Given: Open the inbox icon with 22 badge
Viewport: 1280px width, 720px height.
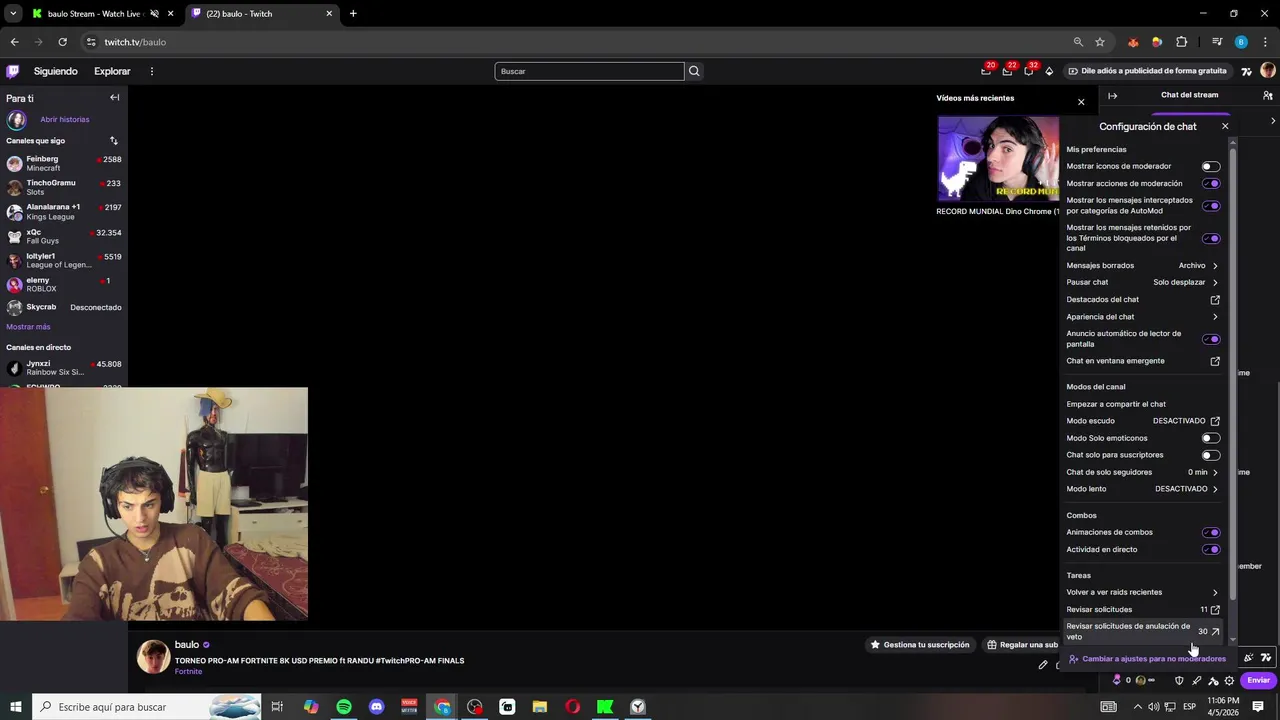Looking at the screenshot, I should point(1008,71).
